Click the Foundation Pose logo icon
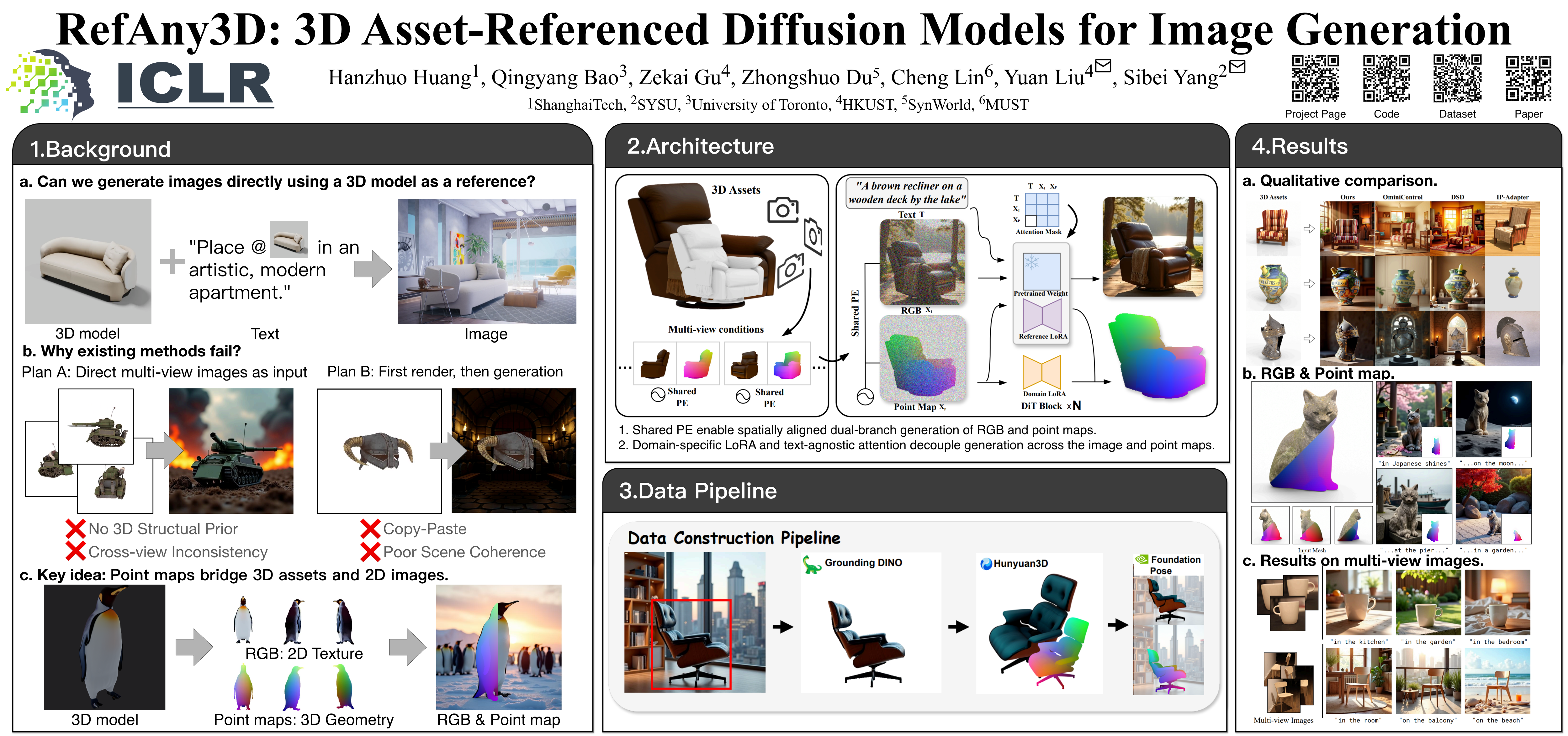Screen dimensions: 1568x736 pos(1141,559)
